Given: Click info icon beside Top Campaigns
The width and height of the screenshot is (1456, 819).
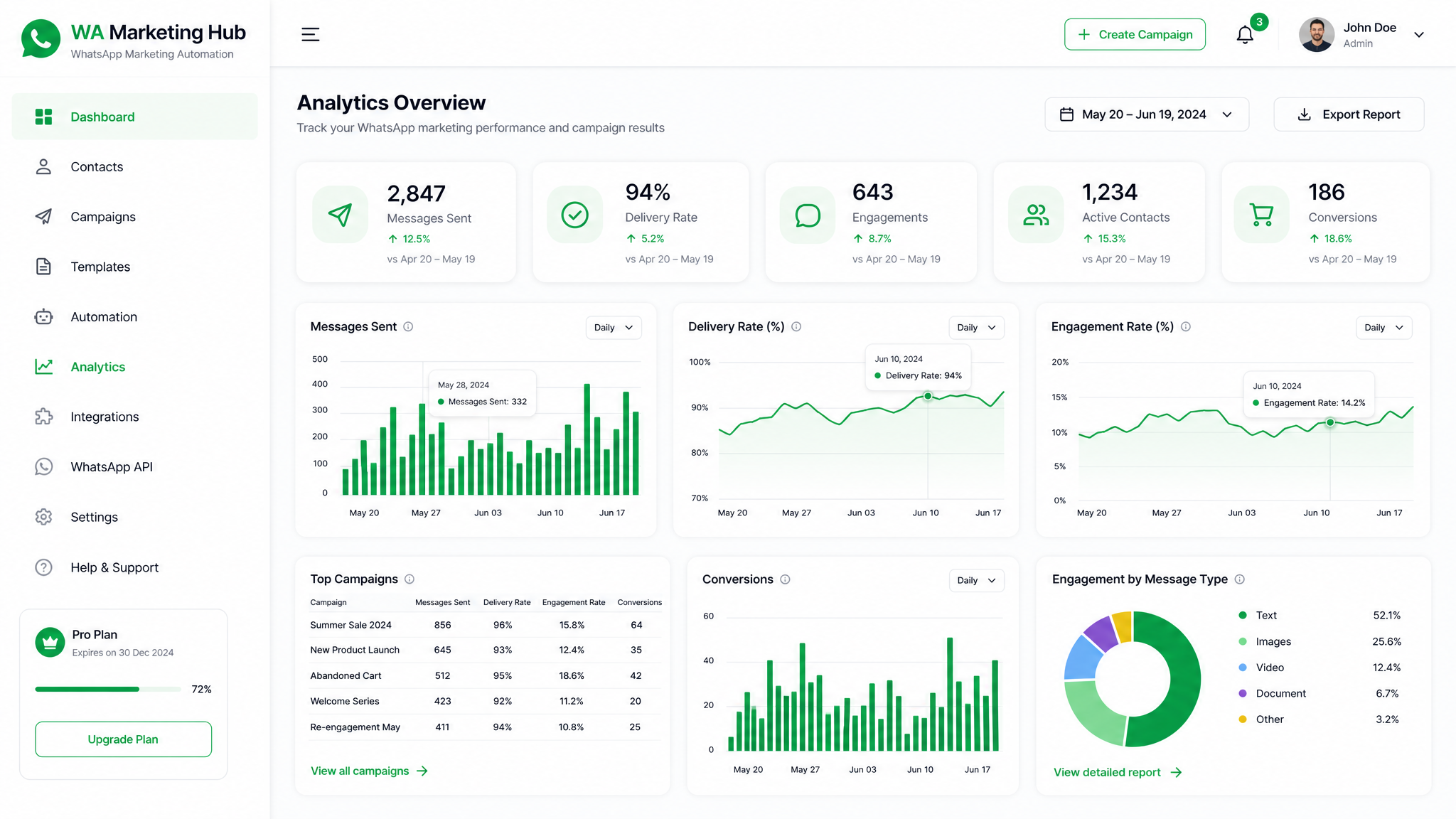Looking at the screenshot, I should click(x=409, y=579).
